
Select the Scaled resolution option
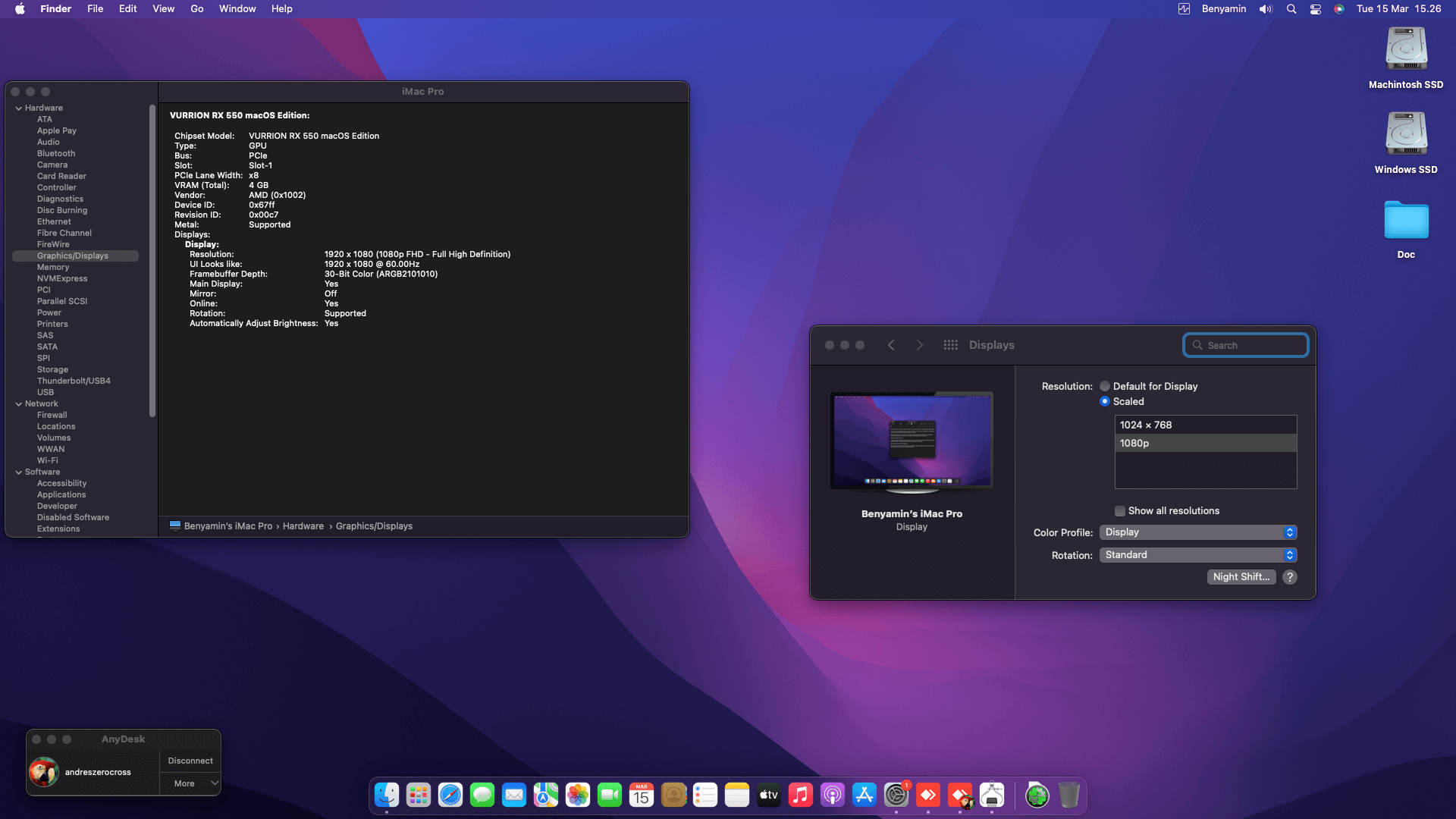click(1105, 401)
